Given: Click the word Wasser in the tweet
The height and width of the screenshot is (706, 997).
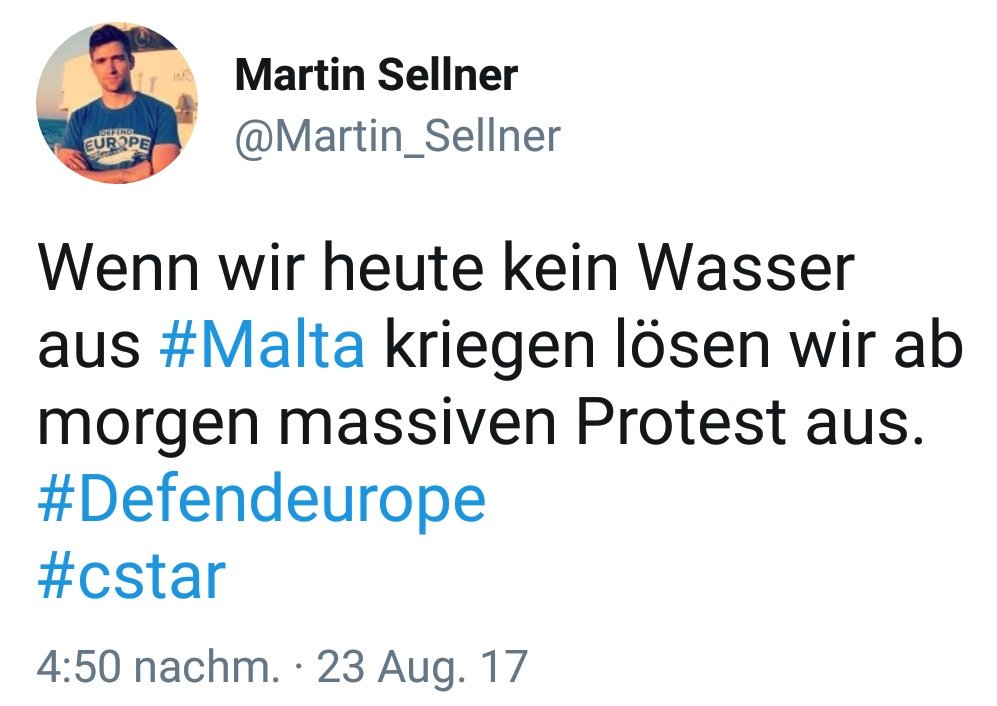Looking at the screenshot, I should (x=746, y=268).
